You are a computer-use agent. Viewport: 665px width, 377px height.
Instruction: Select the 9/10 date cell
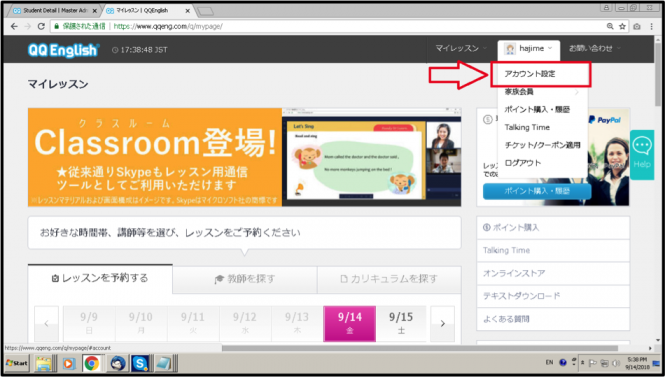click(x=141, y=324)
